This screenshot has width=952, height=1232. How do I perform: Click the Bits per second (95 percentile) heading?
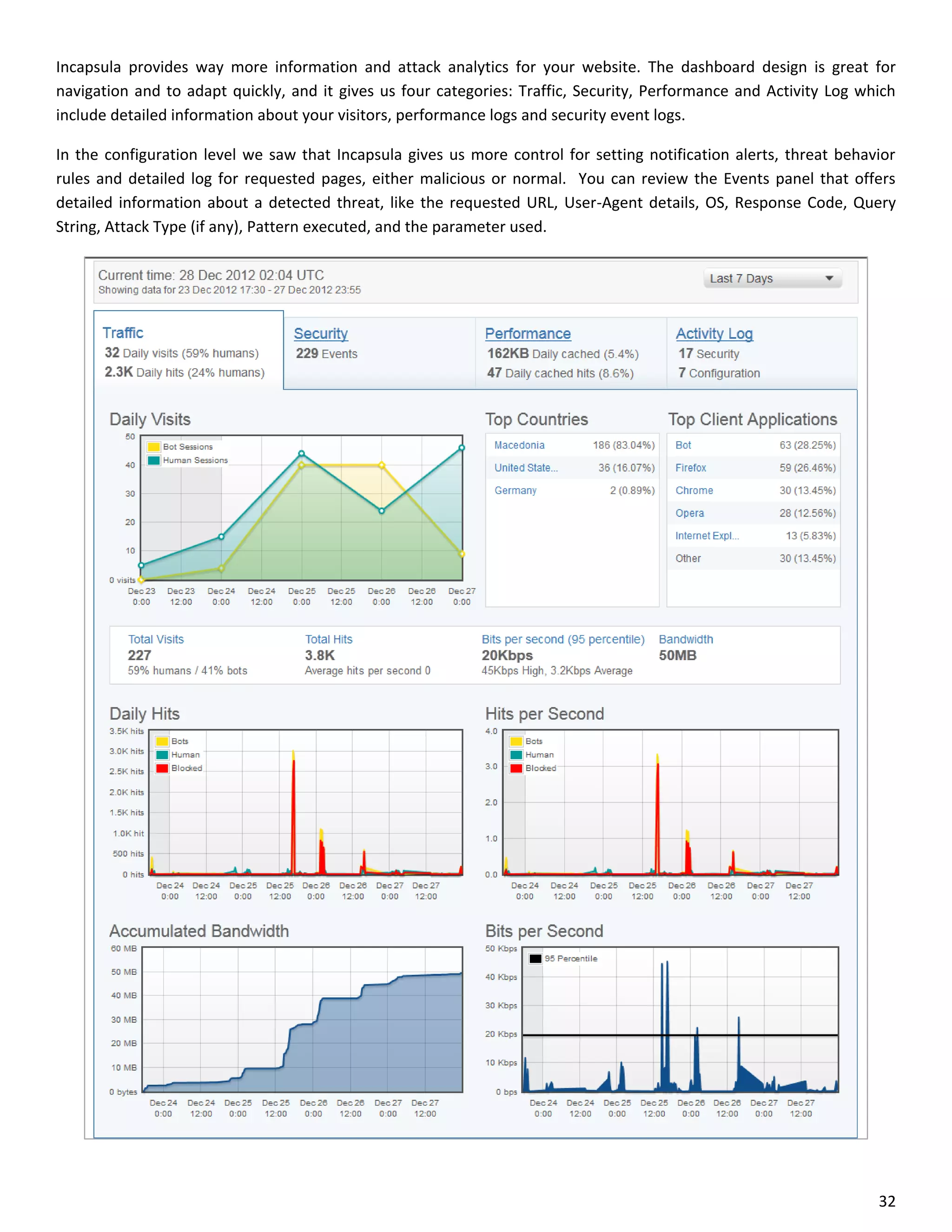[x=563, y=639]
